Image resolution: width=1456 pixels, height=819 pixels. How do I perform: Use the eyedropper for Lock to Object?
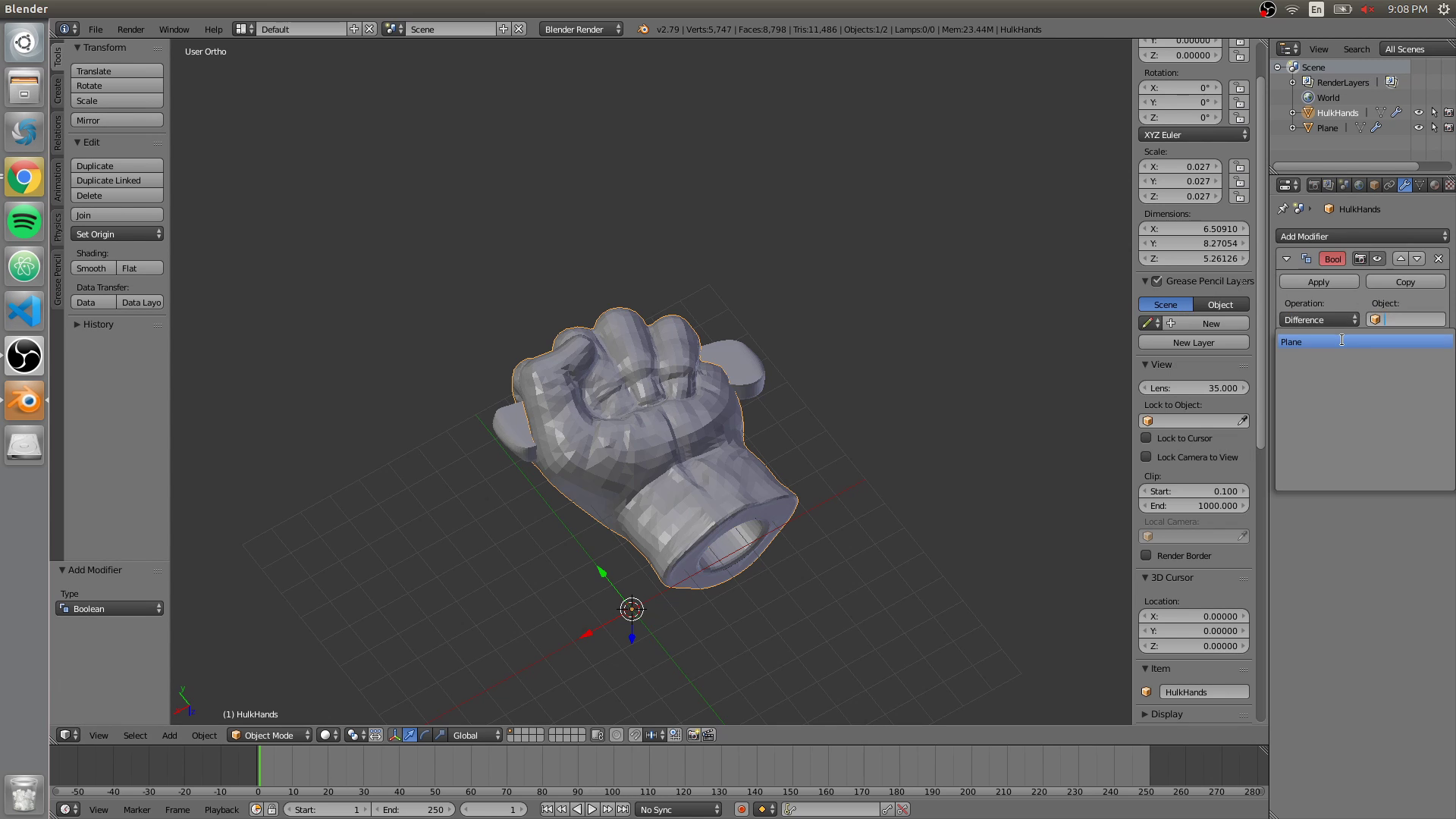coord(1242,421)
